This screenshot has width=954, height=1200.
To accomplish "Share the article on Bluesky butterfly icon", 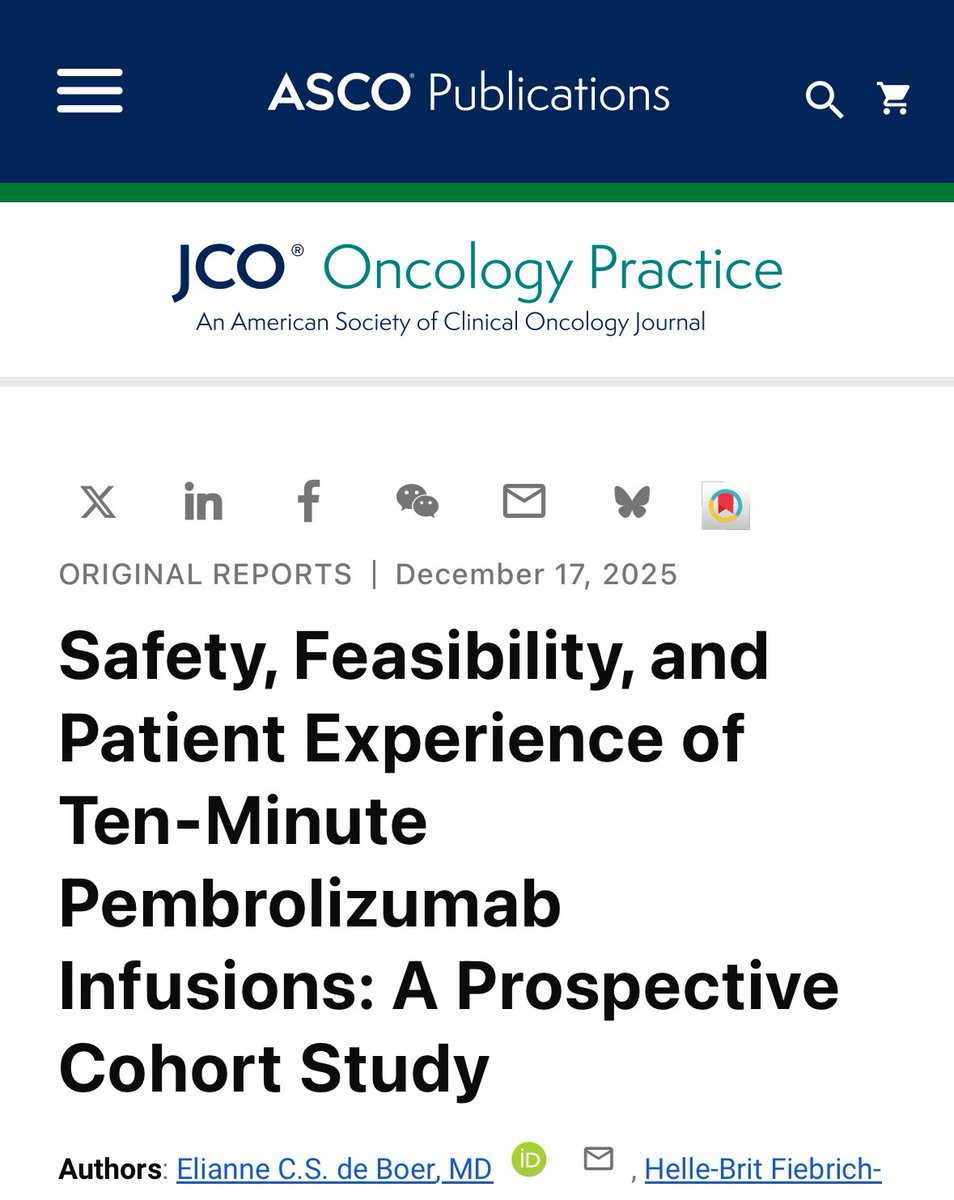I will coord(632,502).
